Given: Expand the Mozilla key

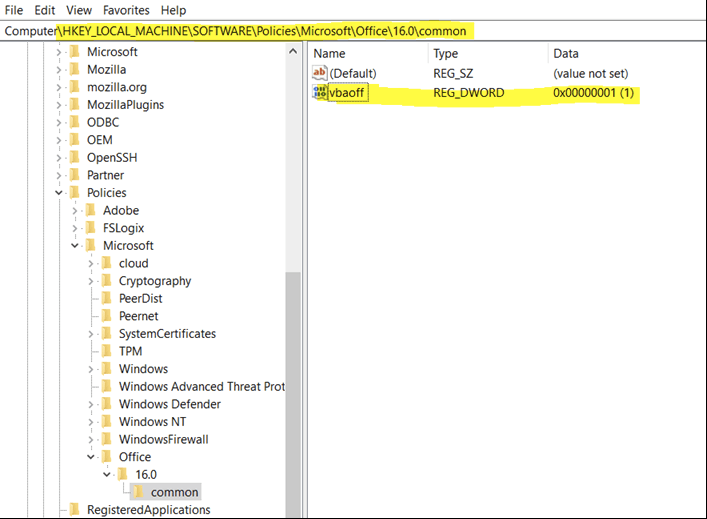Looking at the screenshot, I should coord(59,70).
